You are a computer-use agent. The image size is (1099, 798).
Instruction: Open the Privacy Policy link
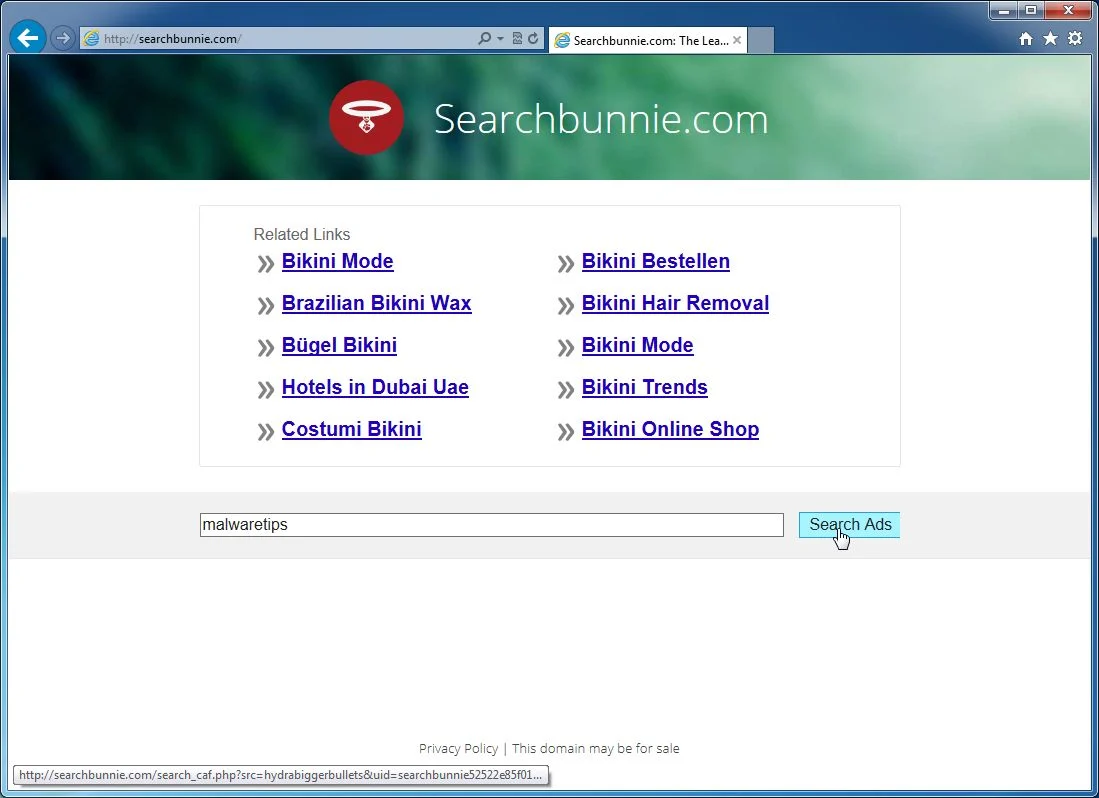(458, 748)
